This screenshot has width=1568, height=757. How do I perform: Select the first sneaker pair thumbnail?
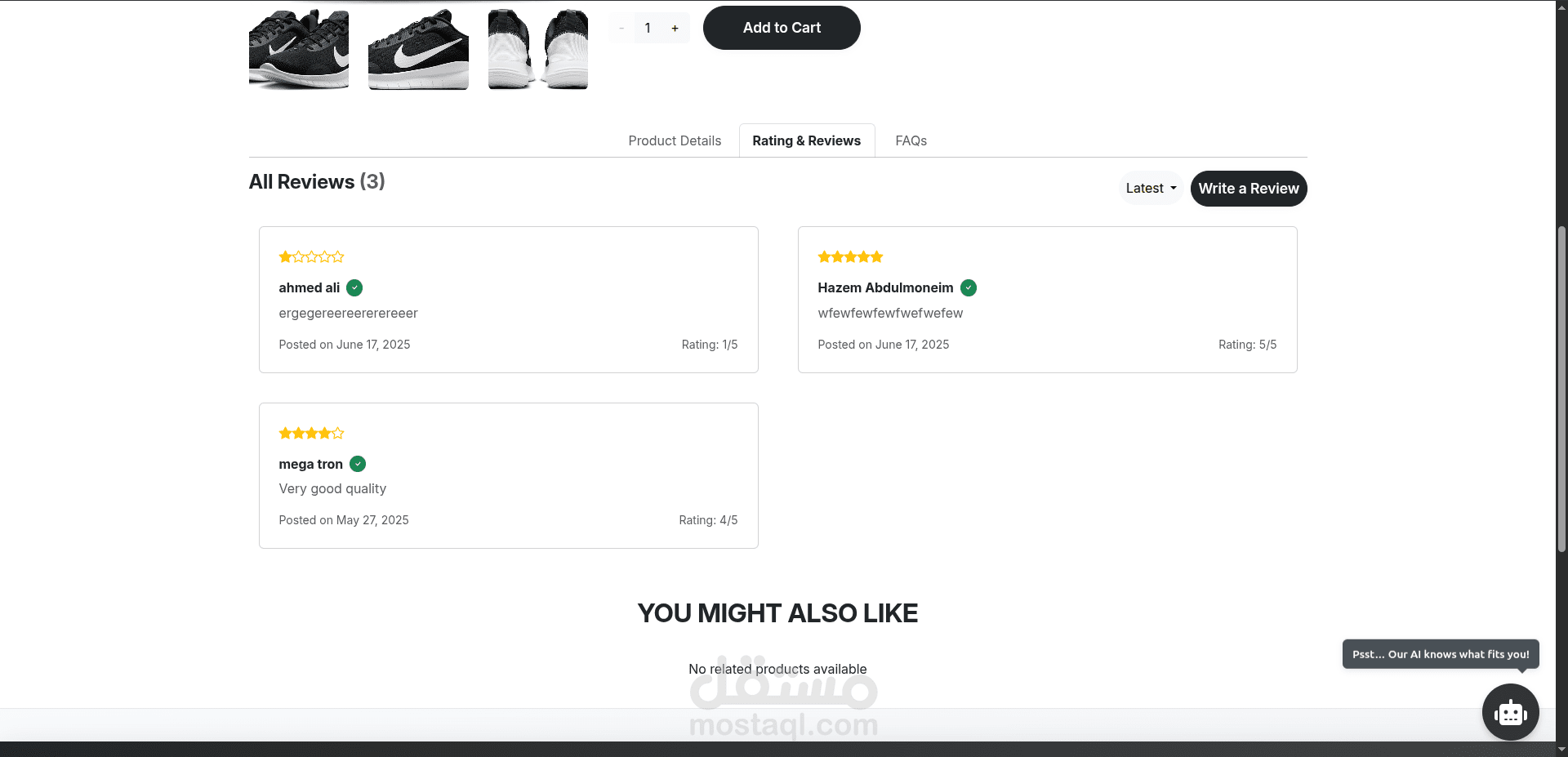299,49
